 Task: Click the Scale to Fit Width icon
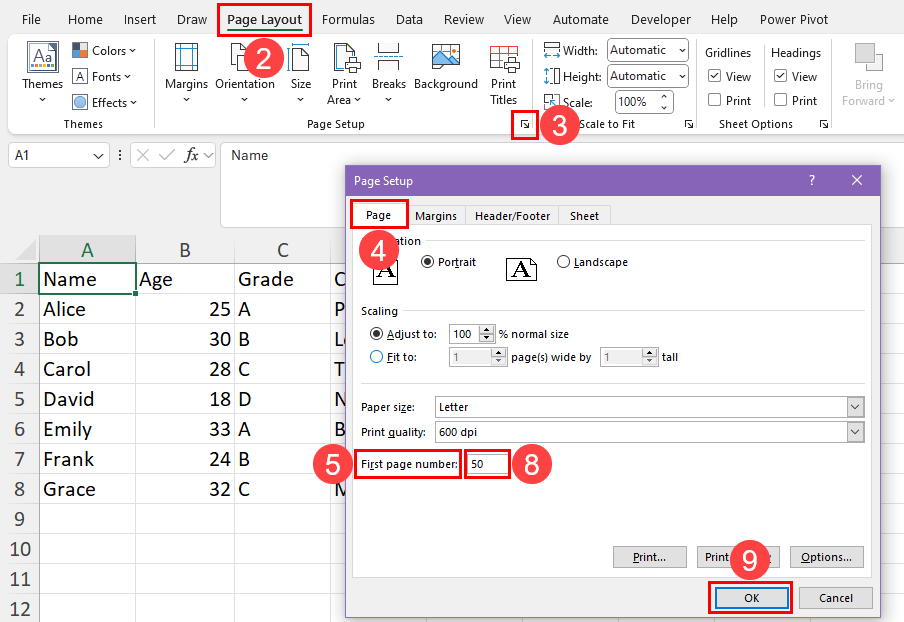(x=551, y=50)
